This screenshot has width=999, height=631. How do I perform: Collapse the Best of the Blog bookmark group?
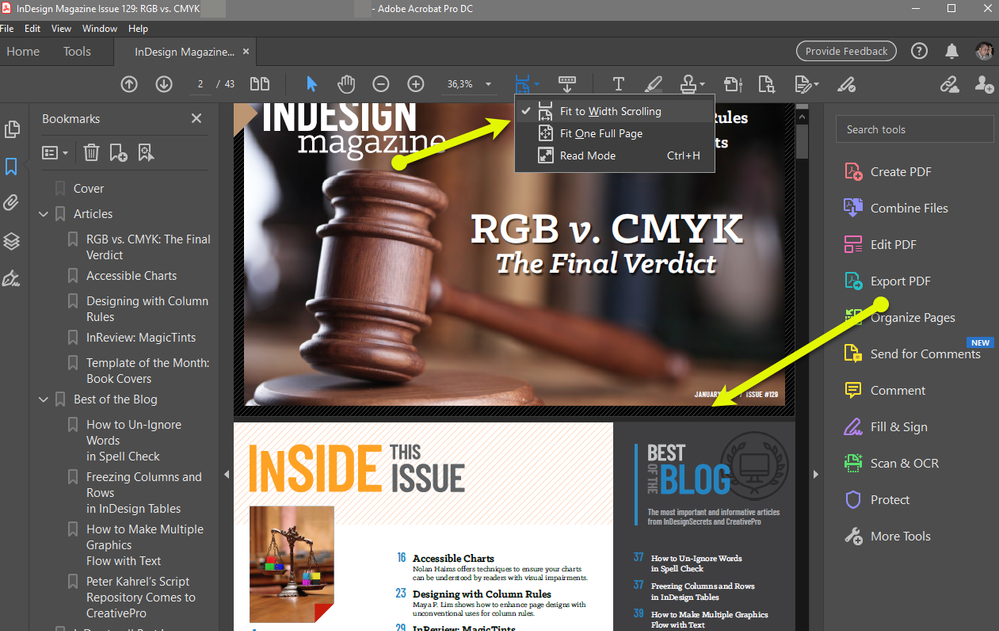click(43, 400)
